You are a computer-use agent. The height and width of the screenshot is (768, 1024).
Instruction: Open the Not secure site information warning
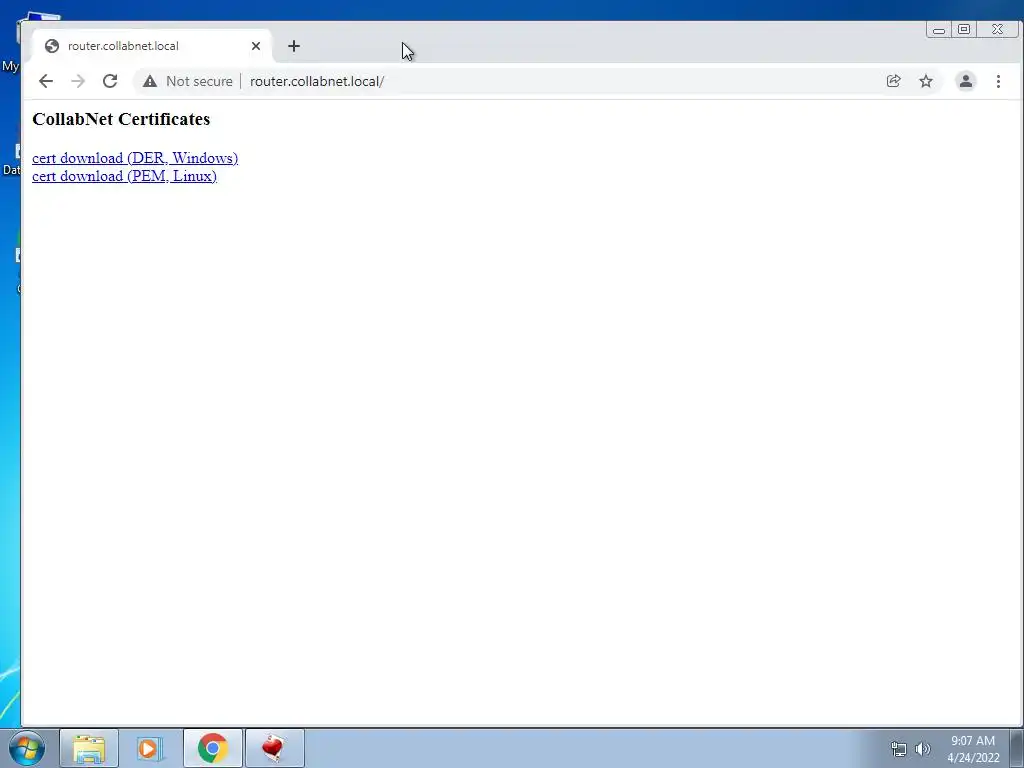pos(188,81)
